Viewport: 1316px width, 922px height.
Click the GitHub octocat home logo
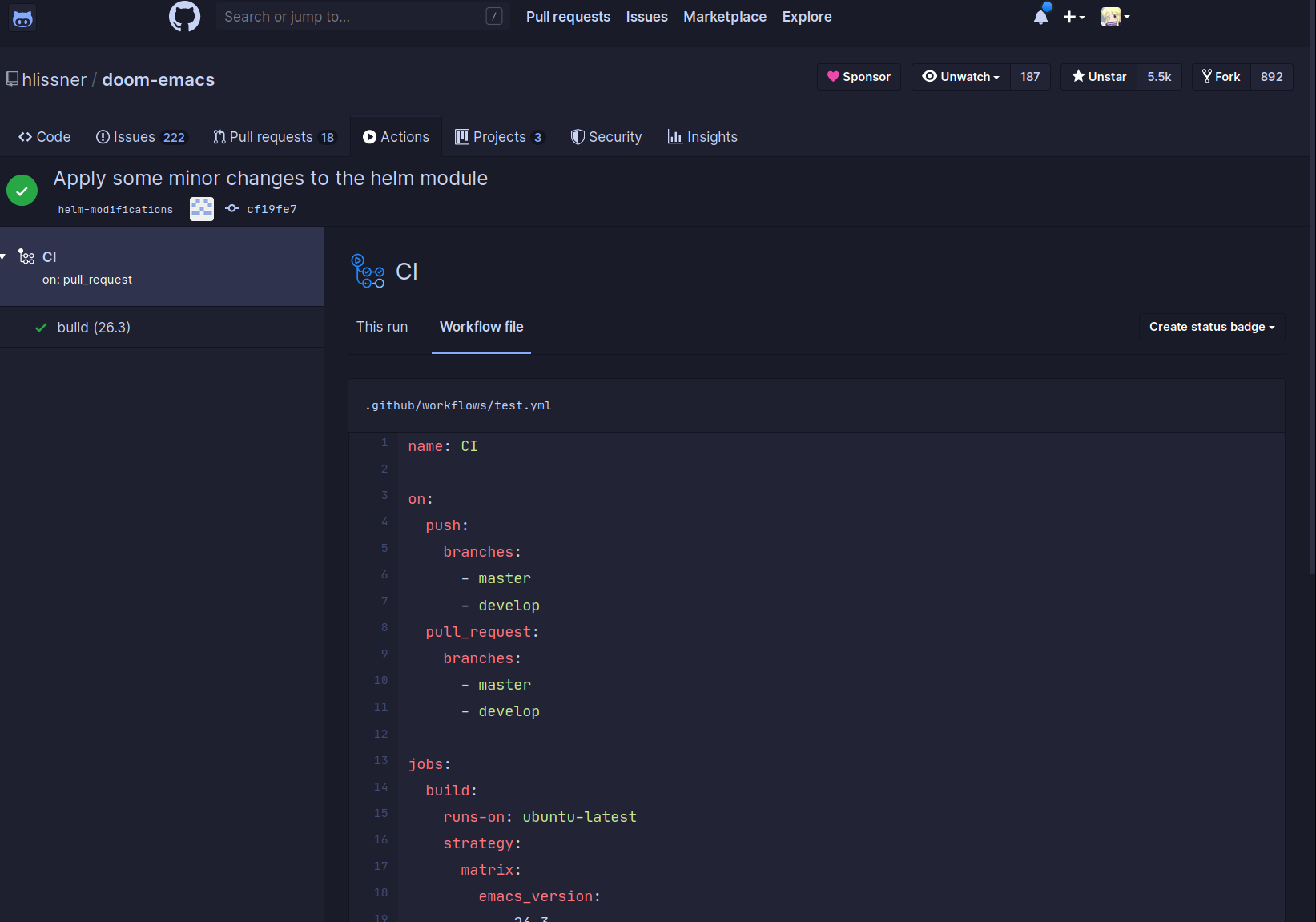184,16
